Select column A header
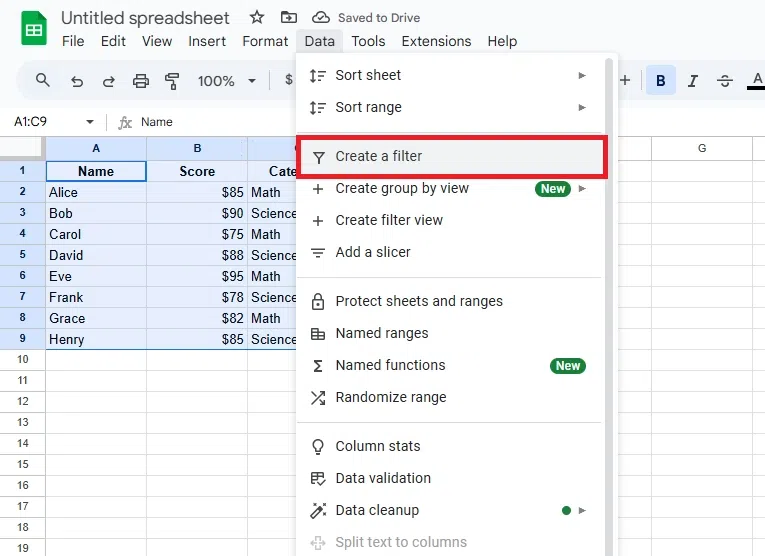 (96, 148)
